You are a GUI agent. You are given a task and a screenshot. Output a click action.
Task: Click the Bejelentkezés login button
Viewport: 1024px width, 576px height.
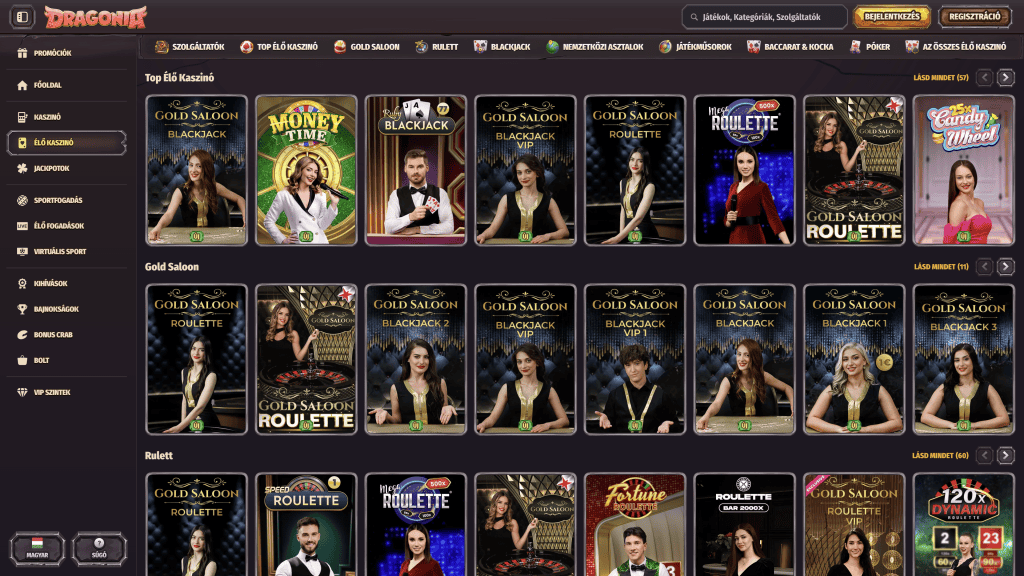coord(891,17)
